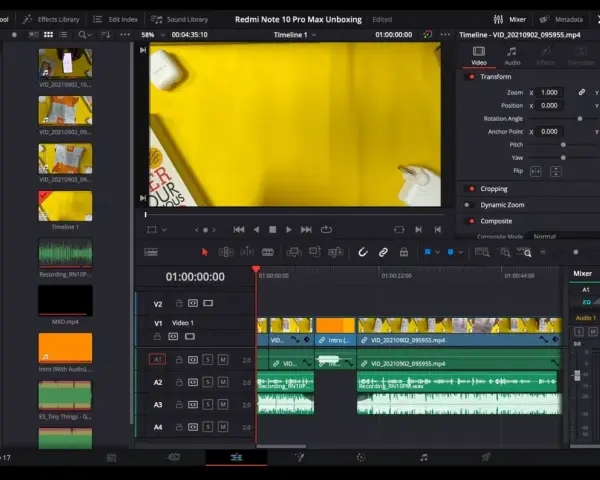The width and height of the screenshot is (600, 480).
Task: Open the Composite Mode Normal dropdown
Action: tap(563, 237)
